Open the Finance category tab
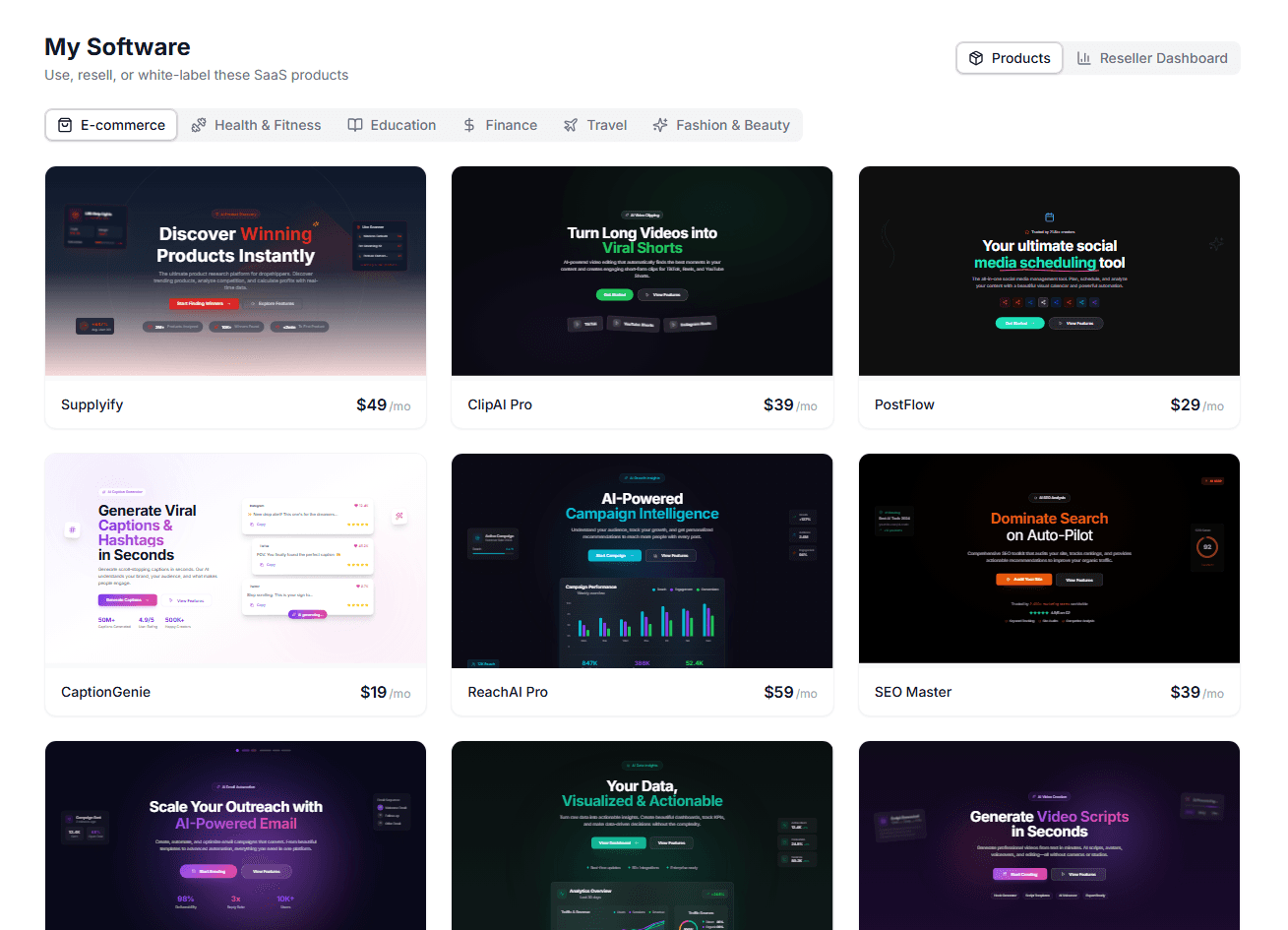 pos(500,125)
